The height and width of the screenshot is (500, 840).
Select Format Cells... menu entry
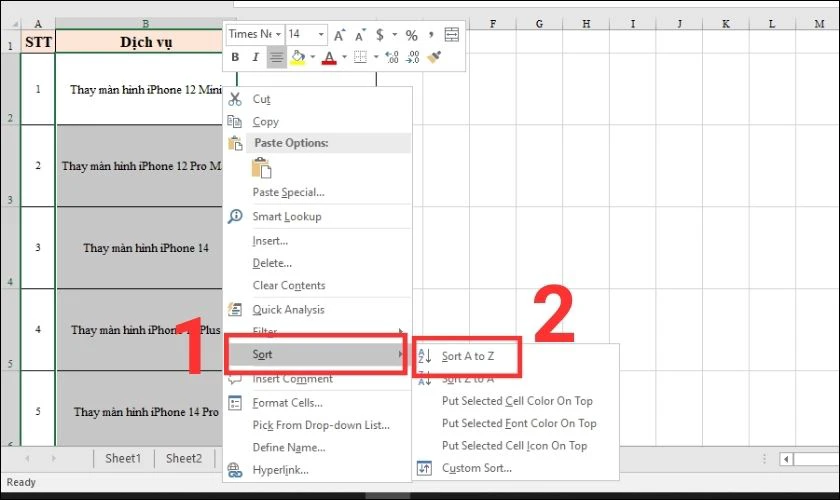coord(318,402)
